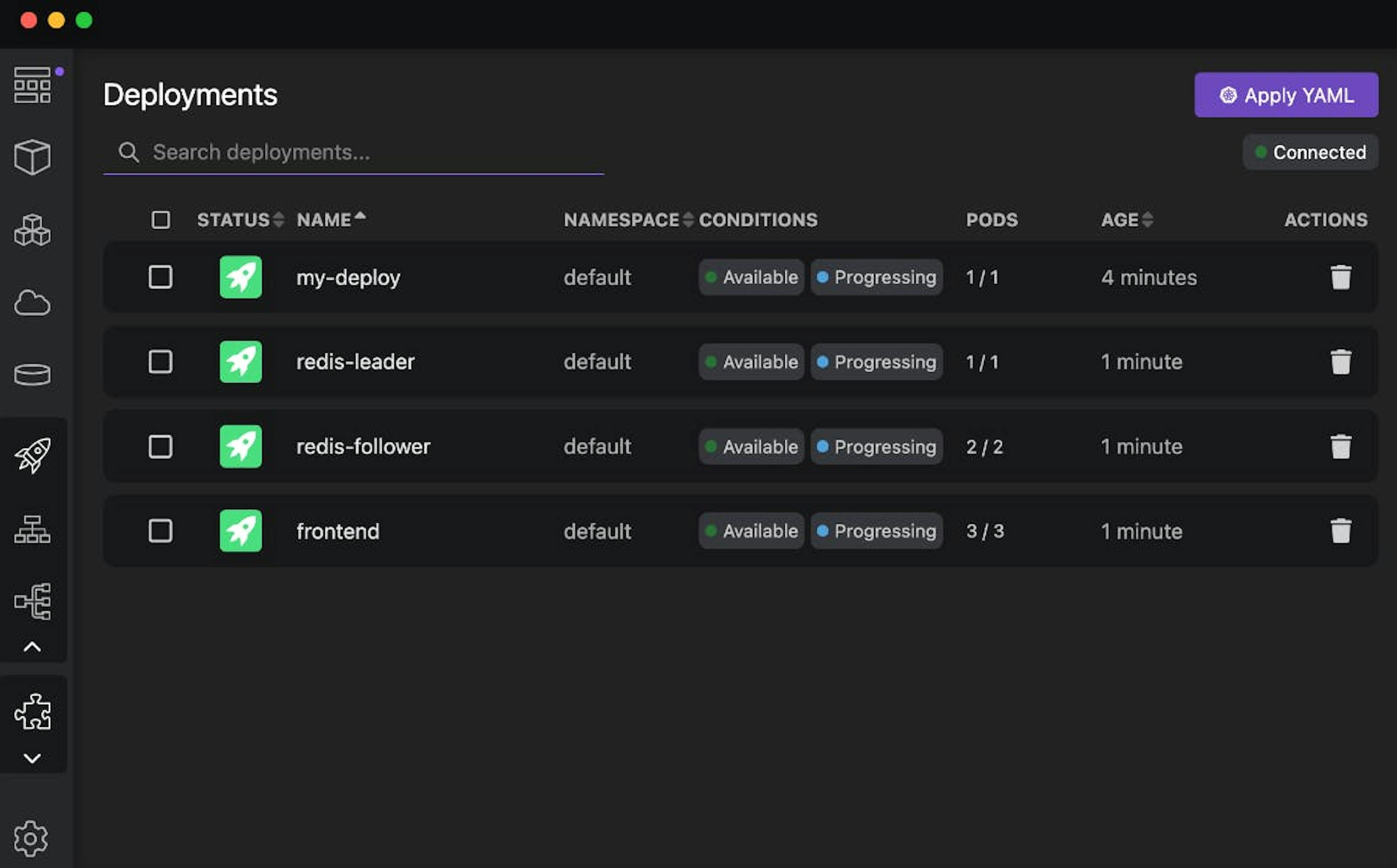1397x868 pixels.
Task: Check the redis-follower row checkbox
Action: (160, 447)
